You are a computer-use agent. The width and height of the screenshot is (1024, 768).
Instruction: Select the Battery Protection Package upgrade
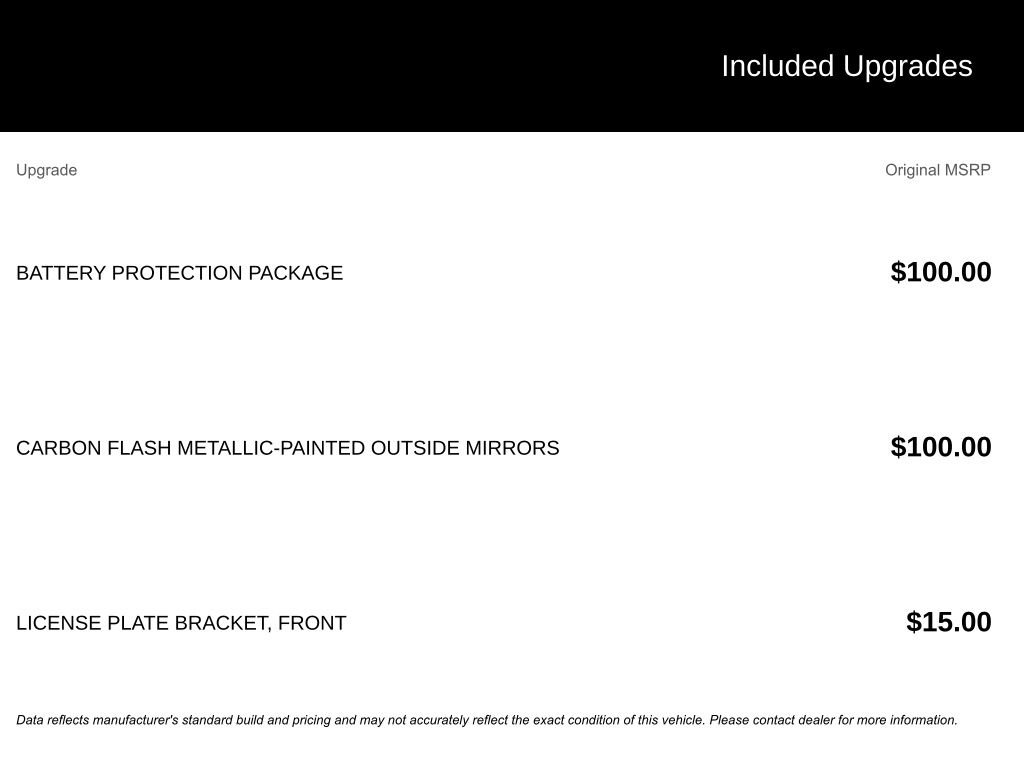(179, 273)
